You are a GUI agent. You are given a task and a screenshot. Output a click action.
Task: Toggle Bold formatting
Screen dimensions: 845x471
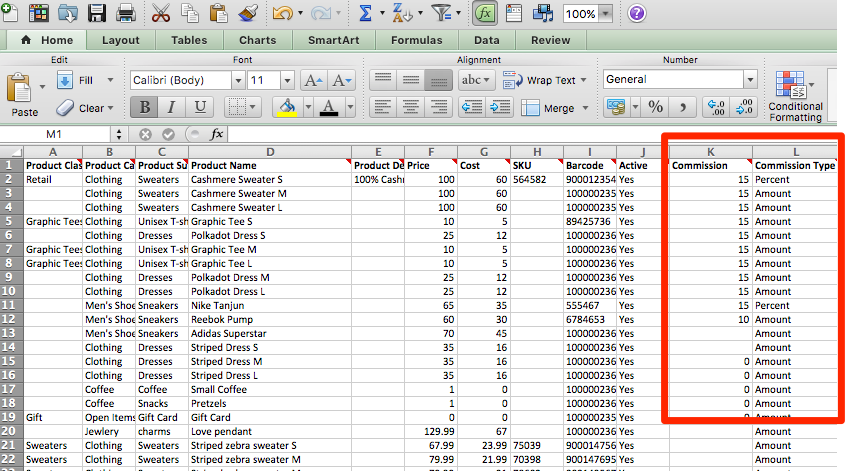pos(146,107)
